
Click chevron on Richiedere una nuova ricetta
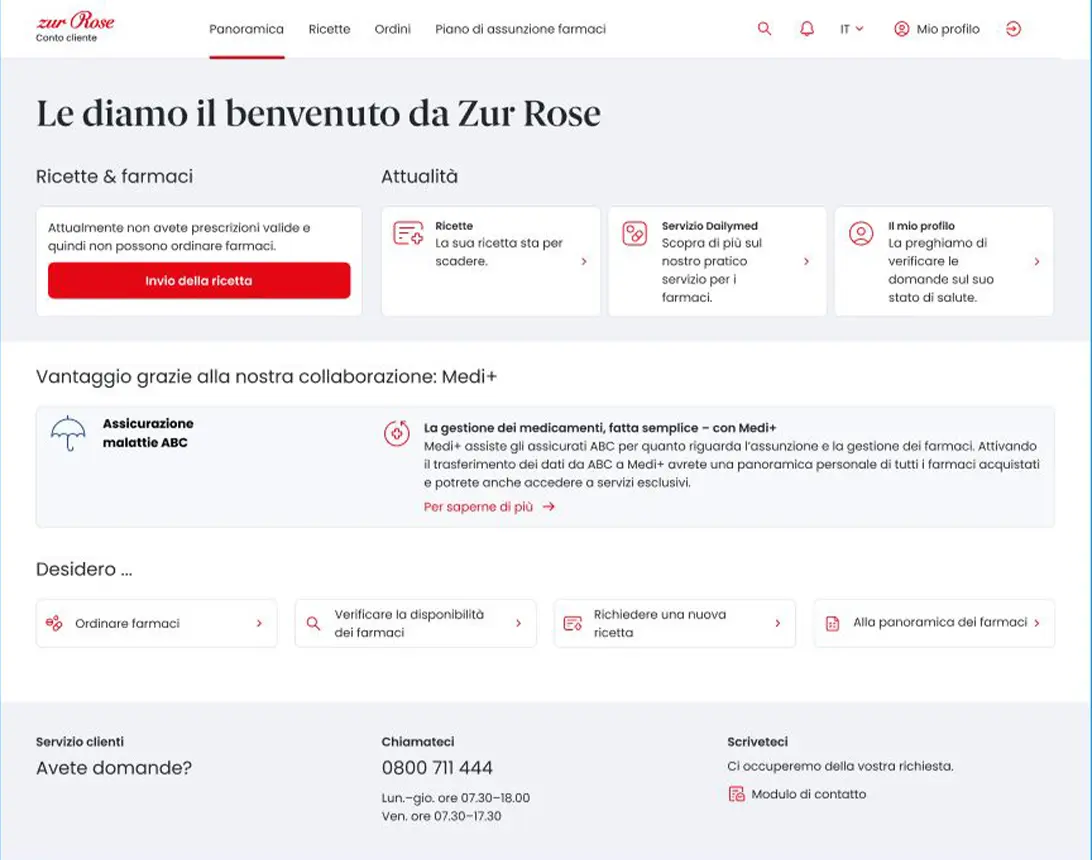click(x=777, y=623)
